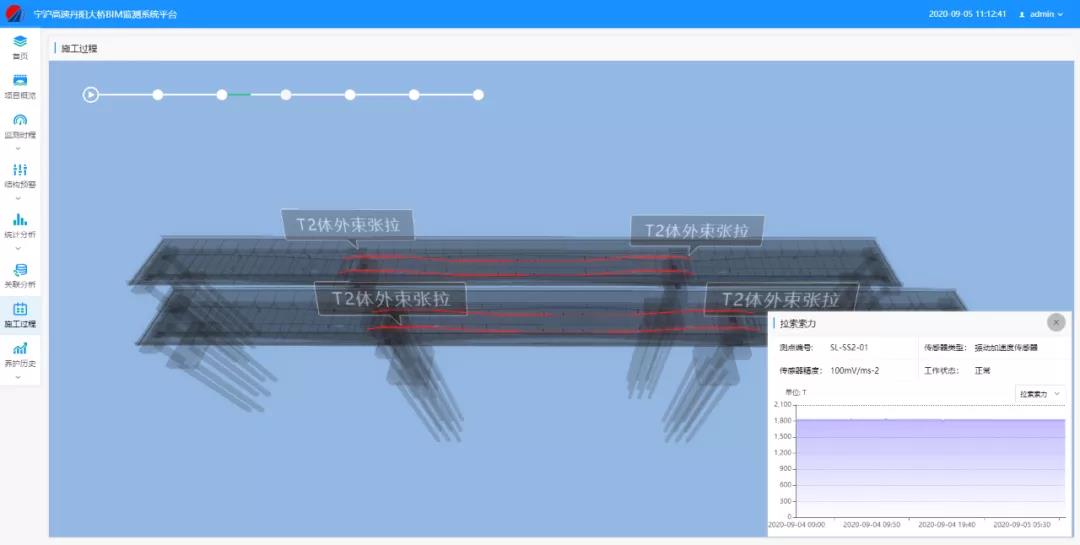
Task: Open the 养护历史 maintenance history icon
Action: (x=20, y=349)
